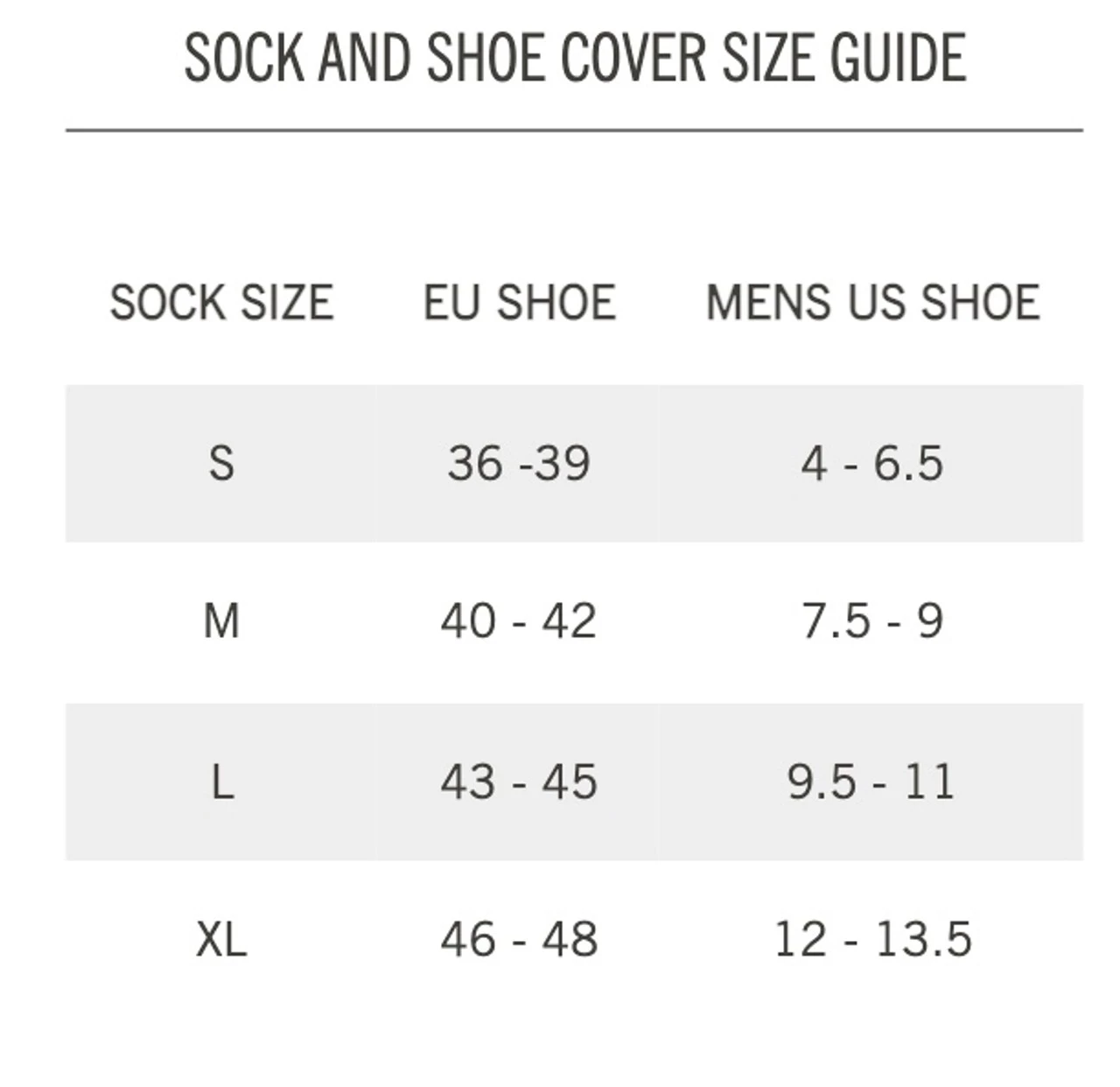Select the EU size 43 - 45 cell
Viewport: 1120px width, 1087px height.
click(519, 782)
